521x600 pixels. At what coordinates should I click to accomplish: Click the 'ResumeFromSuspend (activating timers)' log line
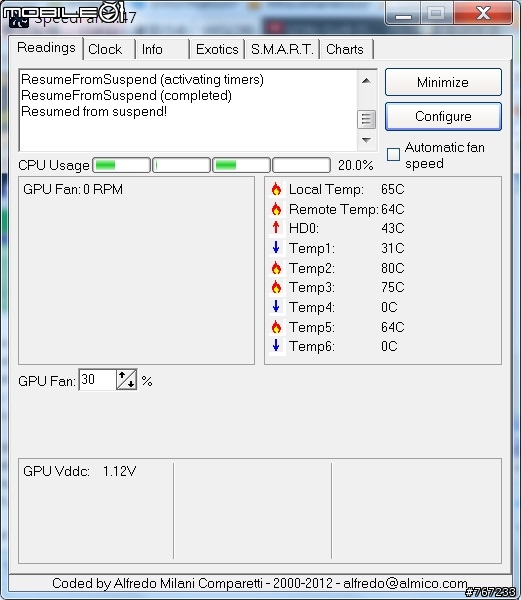tap(142, 80)
